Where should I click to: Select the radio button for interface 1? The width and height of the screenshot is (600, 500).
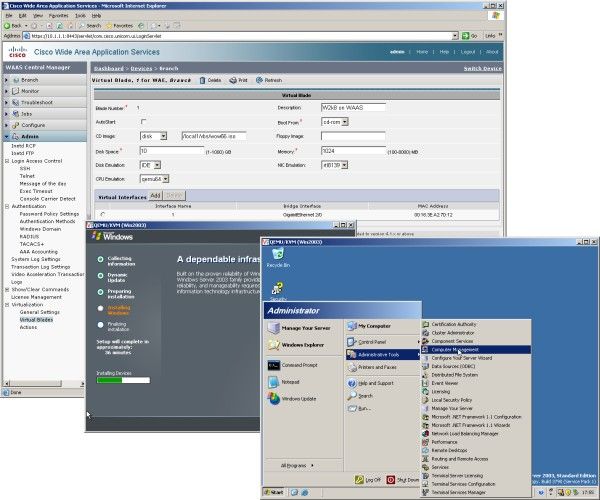103,215
